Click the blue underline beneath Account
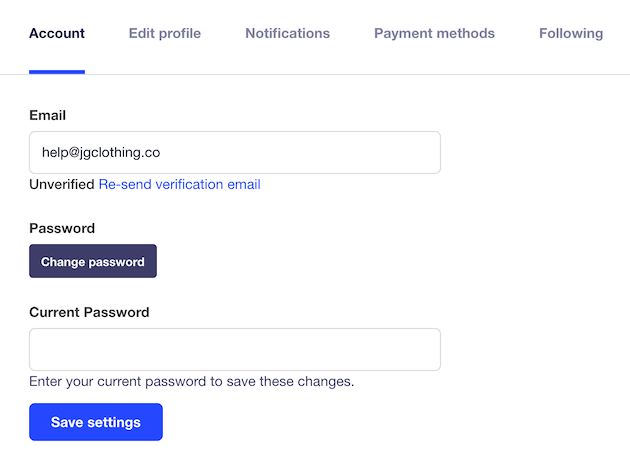Image resolution: width=630 pixels, height=453 pixels. pos(57,72)
